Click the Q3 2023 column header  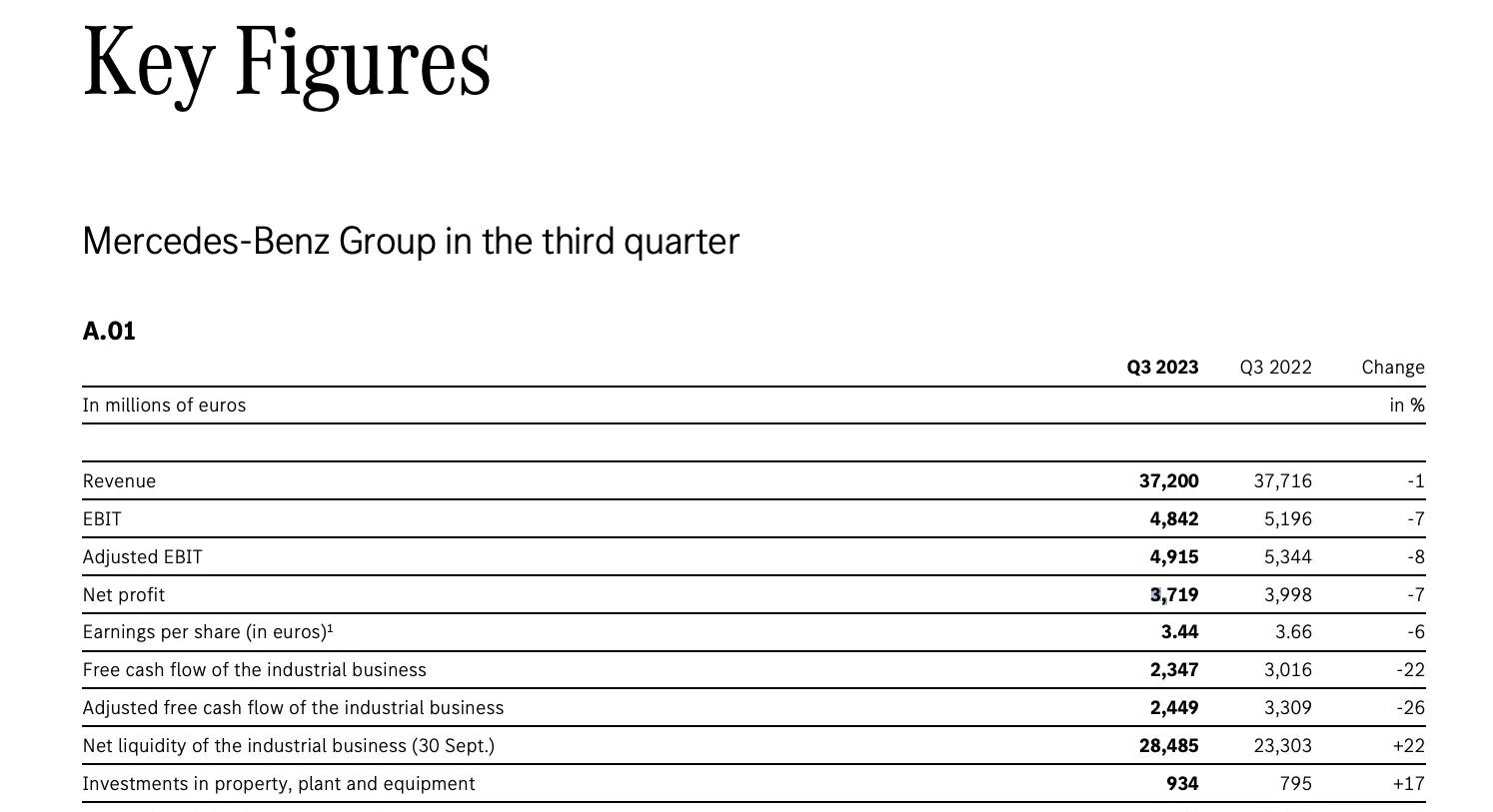pos(1162,368)
